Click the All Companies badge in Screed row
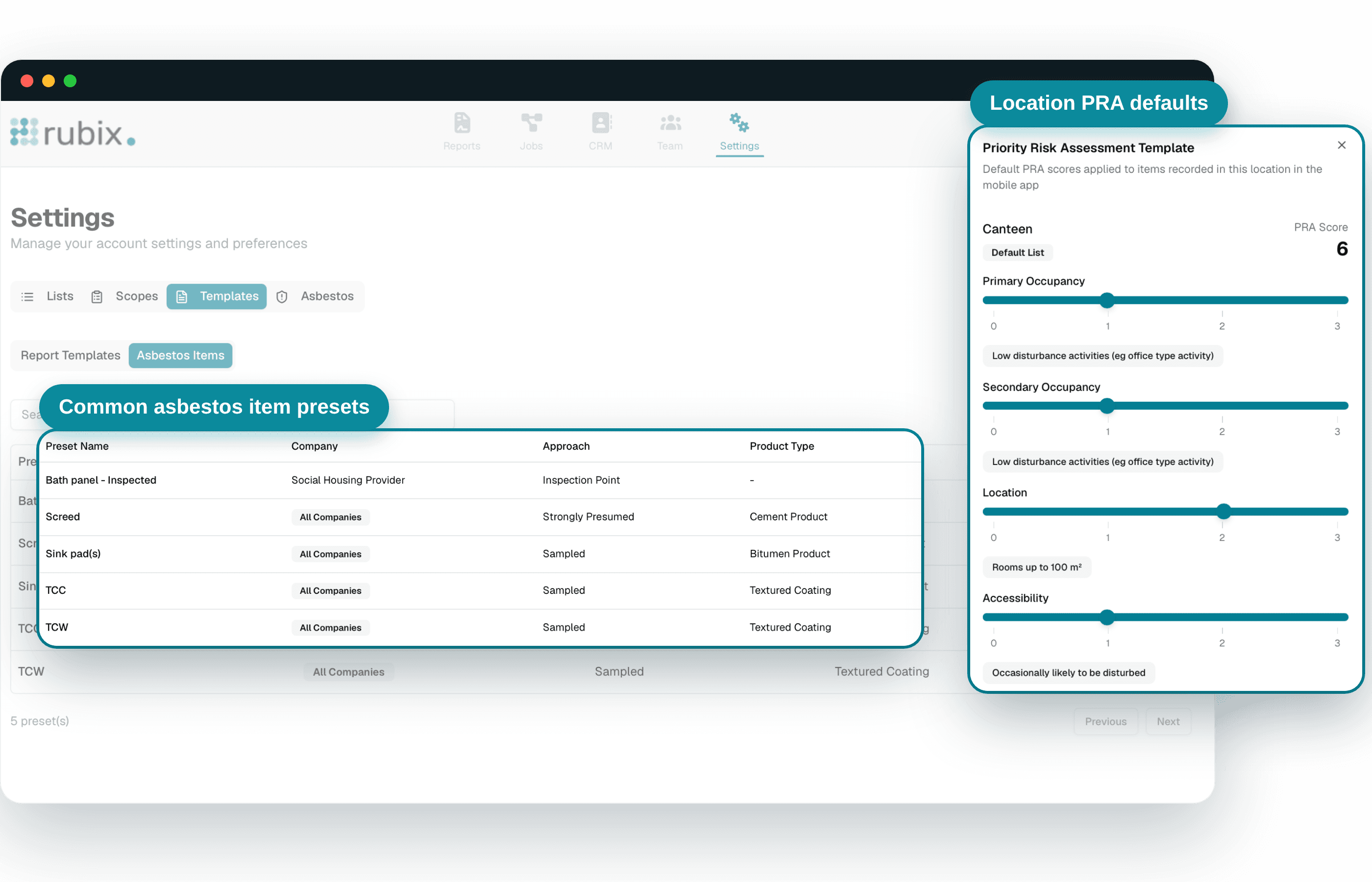Viewport: 1372px width, 882px height. pyautogui.click(x=330, y=516)
